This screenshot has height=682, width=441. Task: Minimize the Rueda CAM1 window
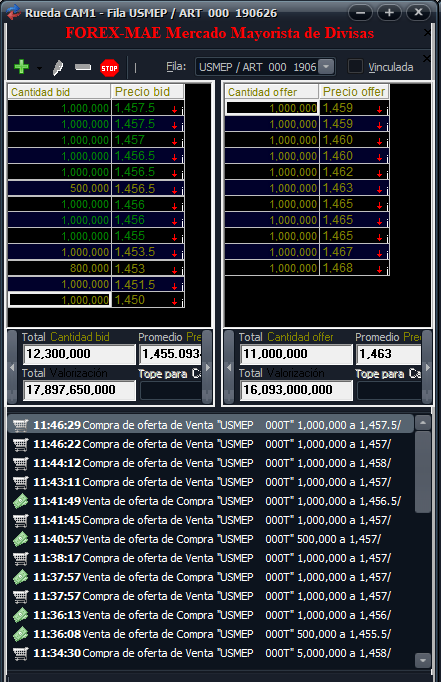point(361,13)
